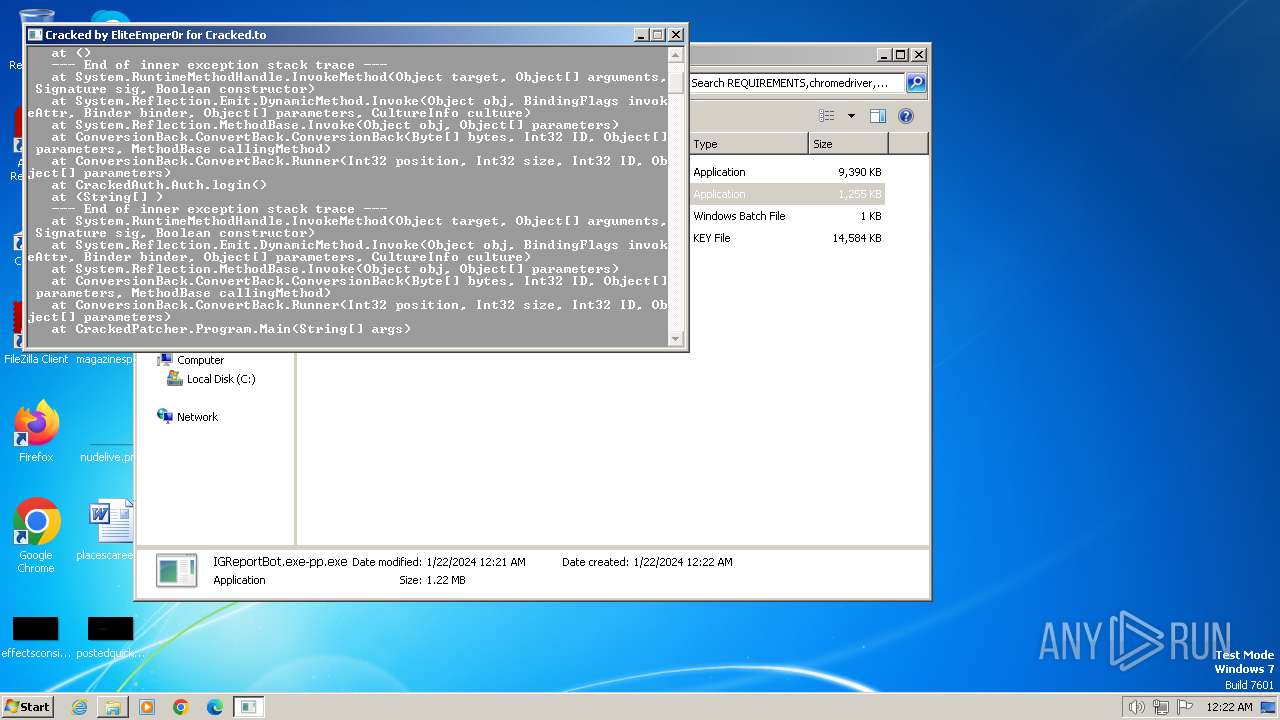The image size is (1280, 720).
Task: Click the Date modified value in details pane
Action: pyautogui.click(x=476, y=562)
